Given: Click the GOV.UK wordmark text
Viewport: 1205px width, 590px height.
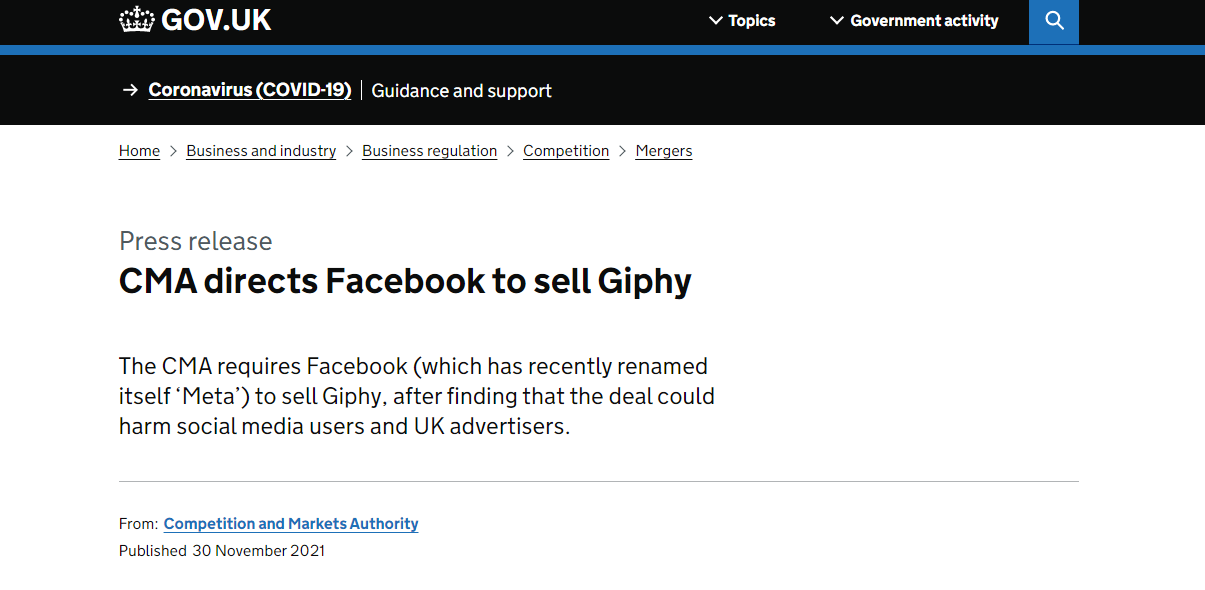Looking at the screenshot, I should click(216, 20).
